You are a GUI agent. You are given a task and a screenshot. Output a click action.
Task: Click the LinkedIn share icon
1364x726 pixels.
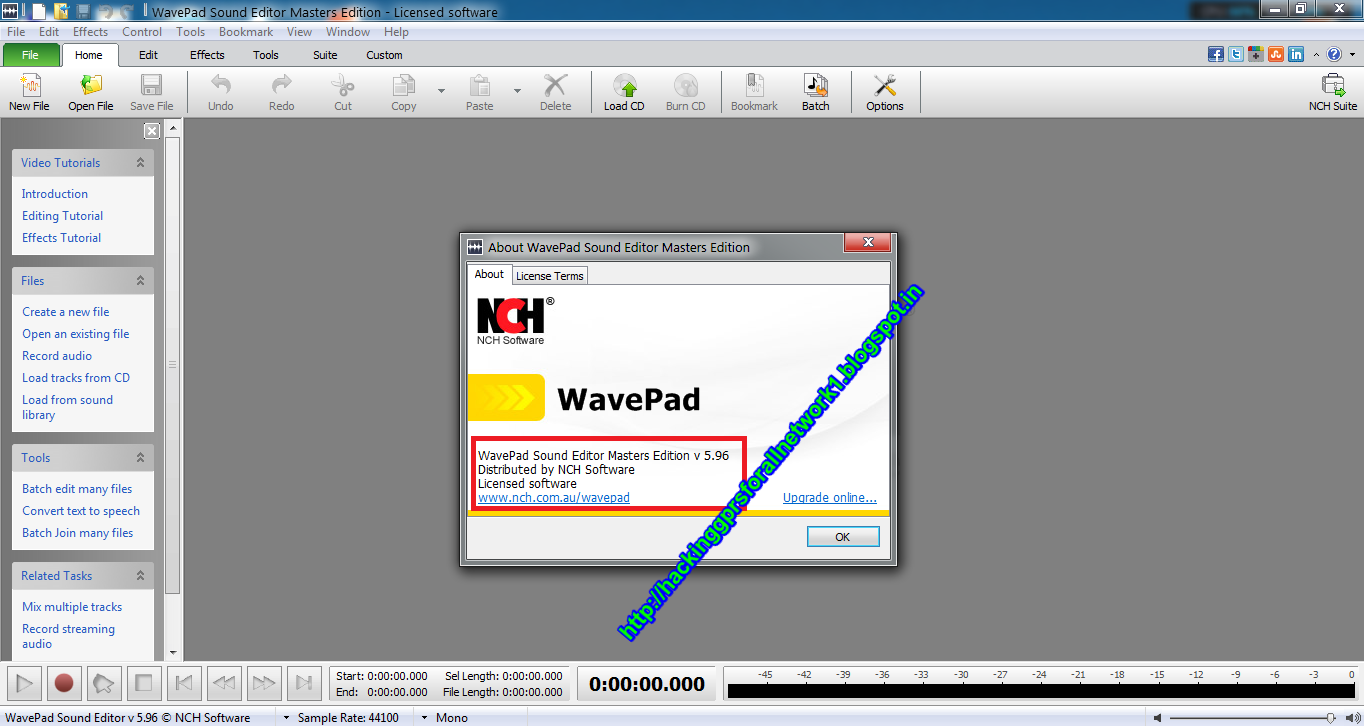(x=1296, y=55)
